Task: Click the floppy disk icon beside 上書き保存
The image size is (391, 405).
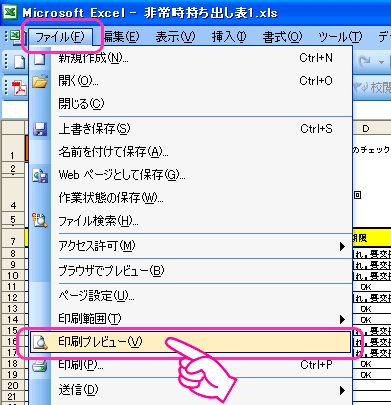Action: [40, 129]
